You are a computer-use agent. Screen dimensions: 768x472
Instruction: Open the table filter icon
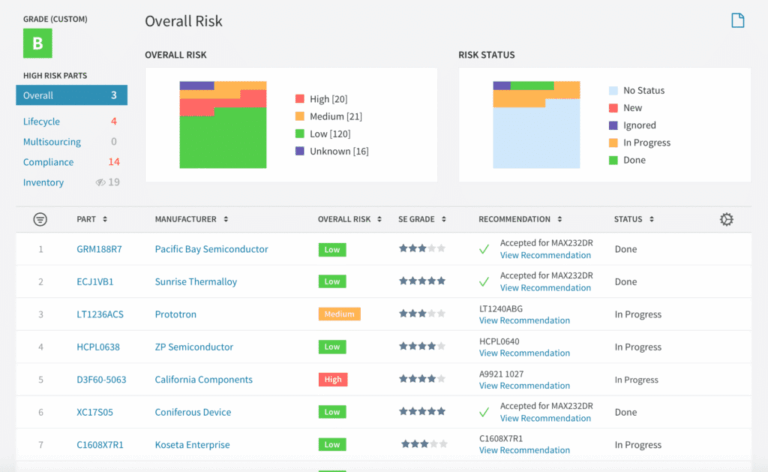(x=40, y=219)
